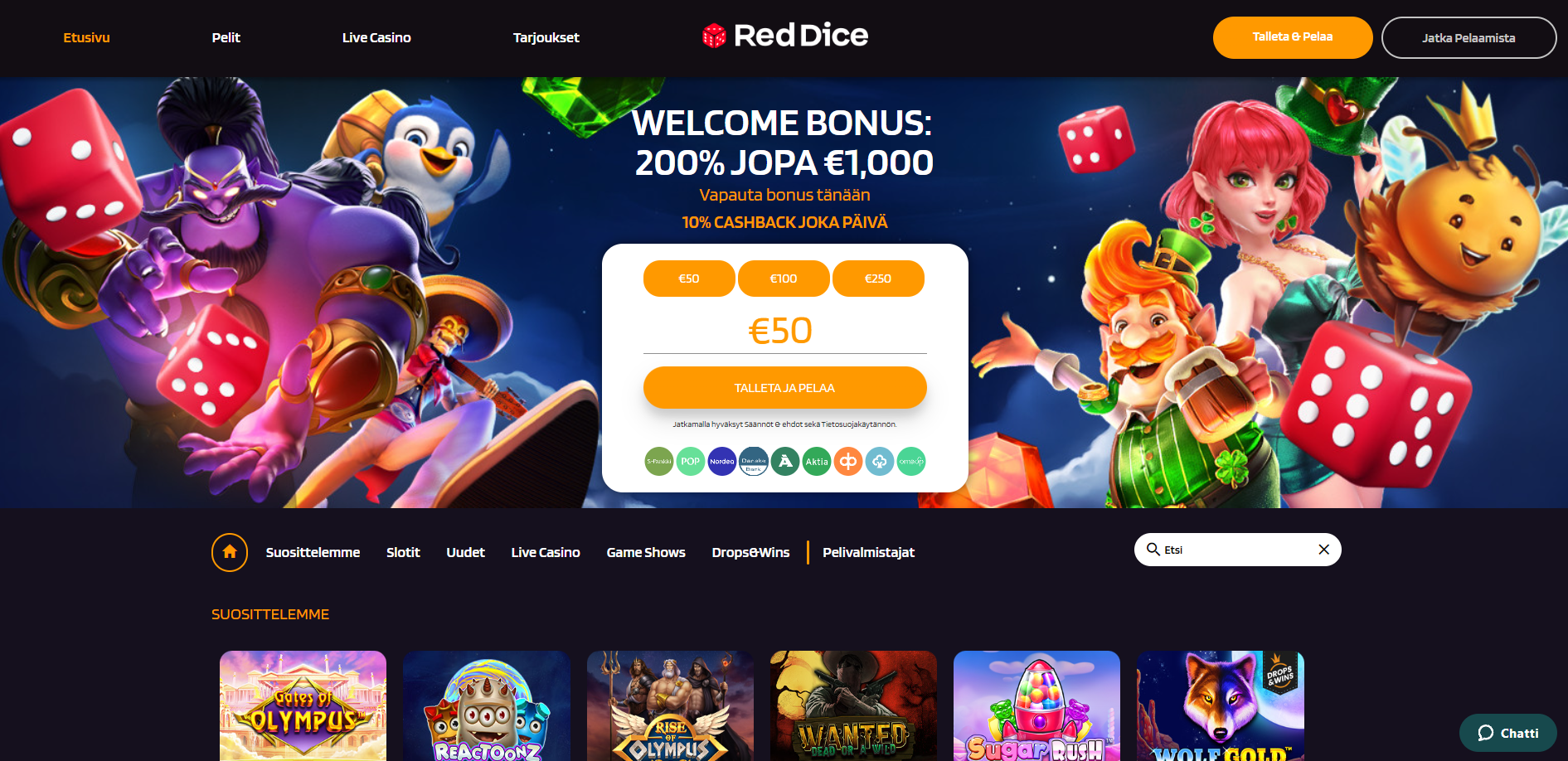Switch to the Slotit category tab
Screen dimensions: 1568x761
[403, 552]
